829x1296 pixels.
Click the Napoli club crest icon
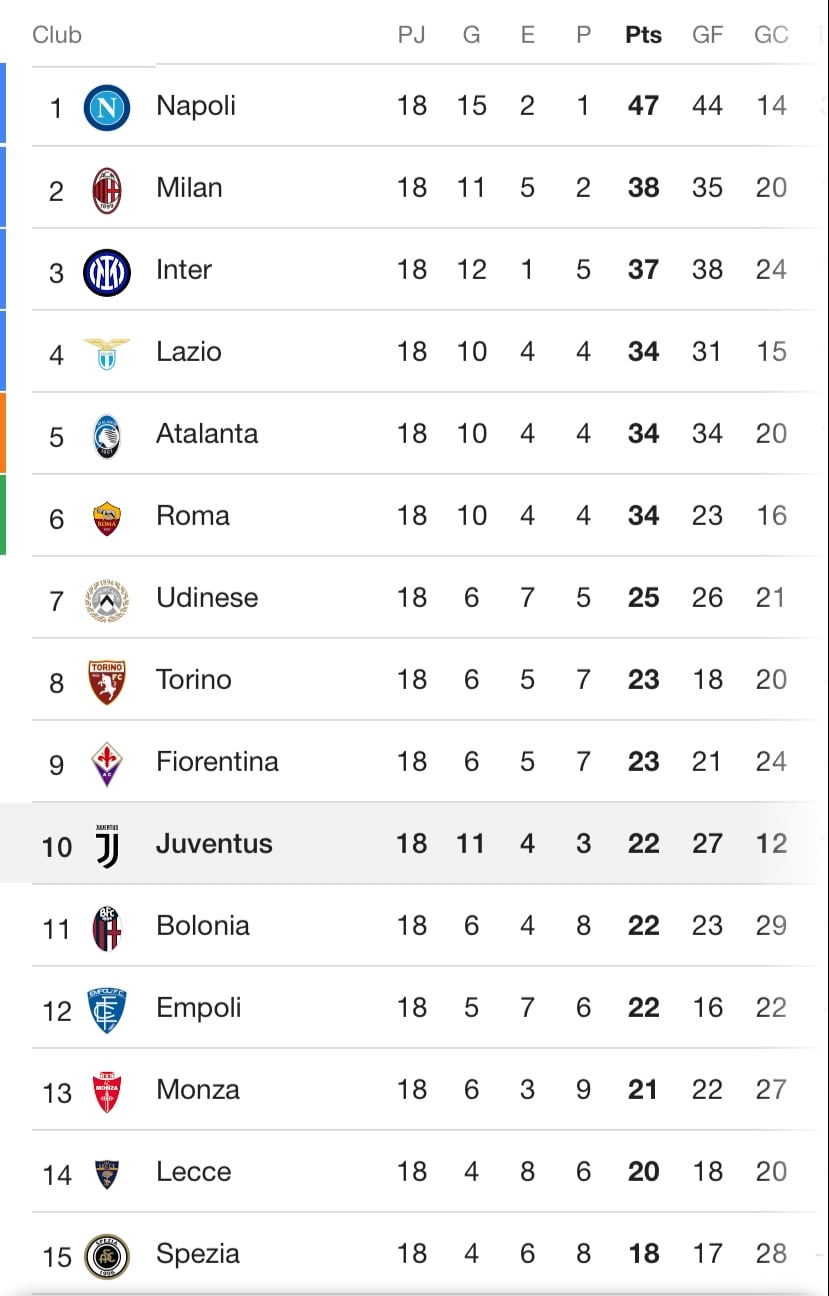click(x=106, y=107)
